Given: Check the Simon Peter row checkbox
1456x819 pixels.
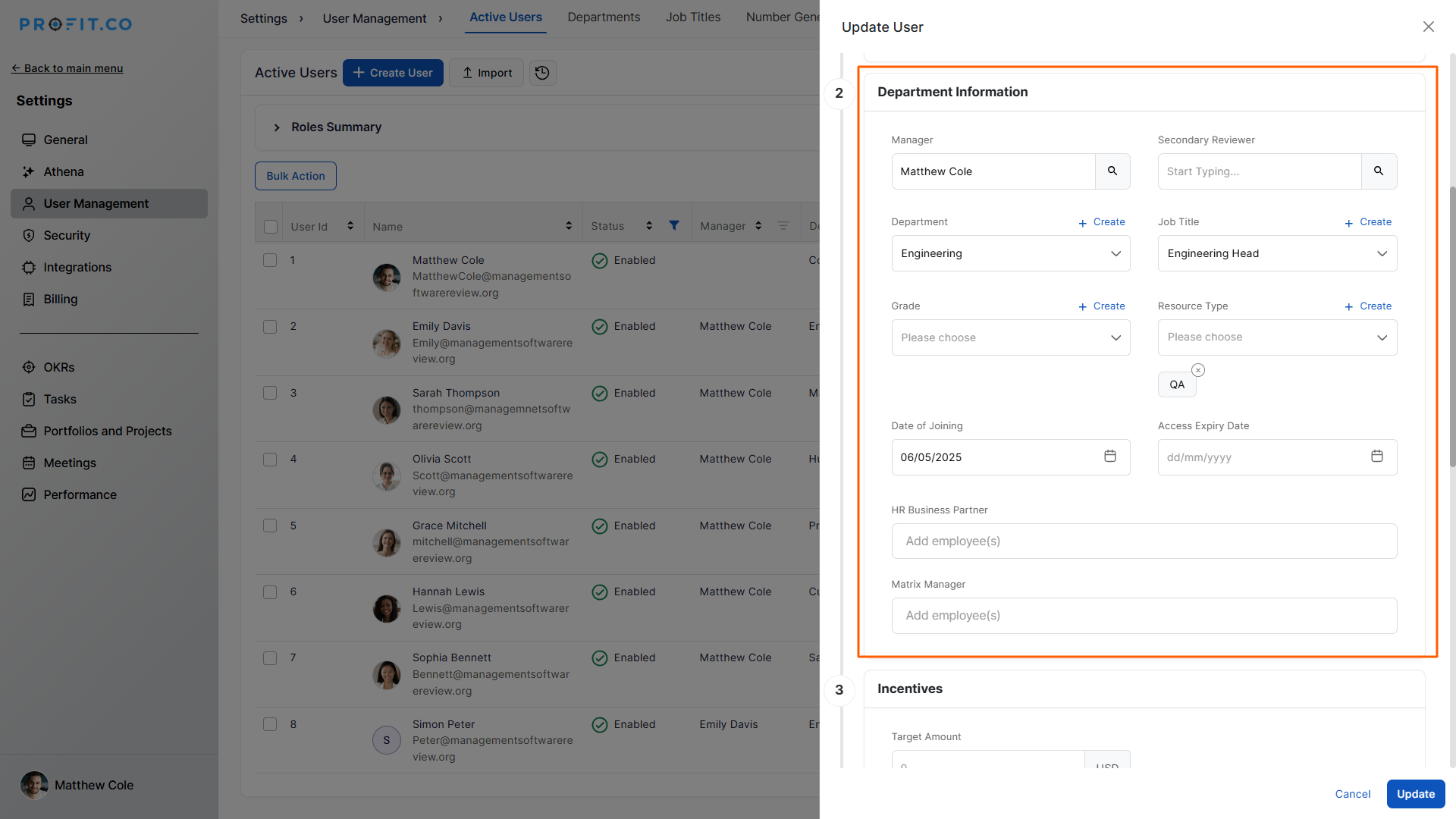Looking at the screenshot, I should (270, 724).
